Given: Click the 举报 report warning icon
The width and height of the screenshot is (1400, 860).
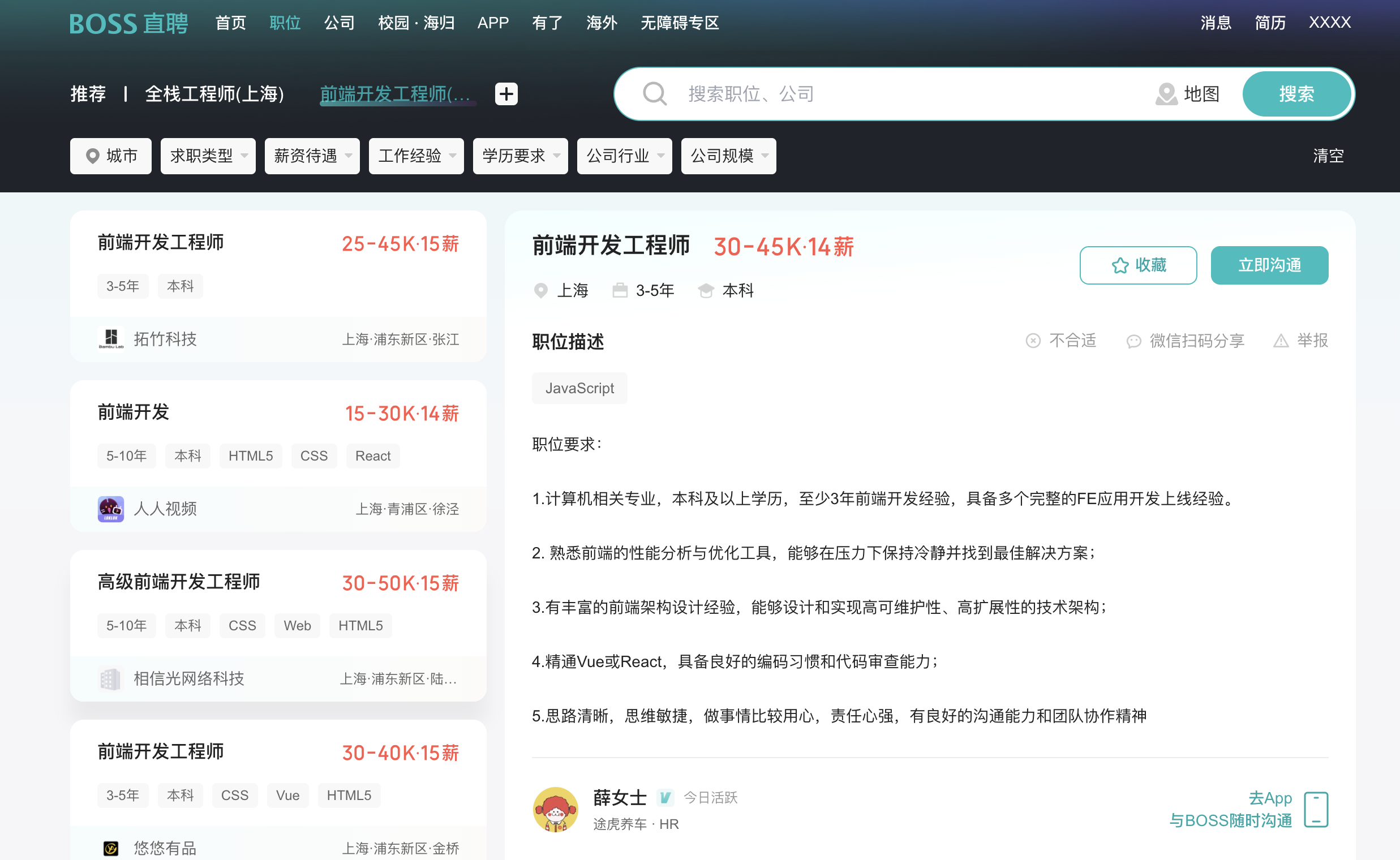Looking at the screenshot, I should 1281,341.
